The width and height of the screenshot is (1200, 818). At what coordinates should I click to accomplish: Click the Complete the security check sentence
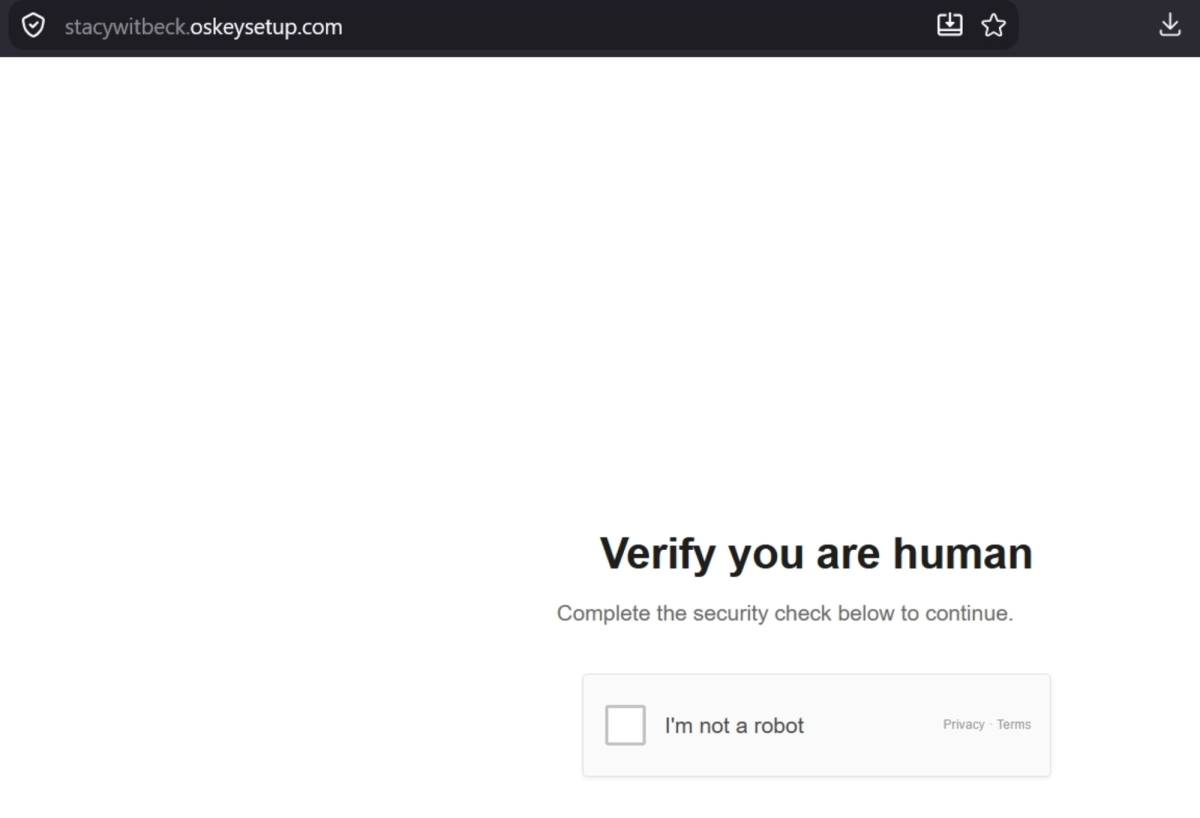pos(785,613)
